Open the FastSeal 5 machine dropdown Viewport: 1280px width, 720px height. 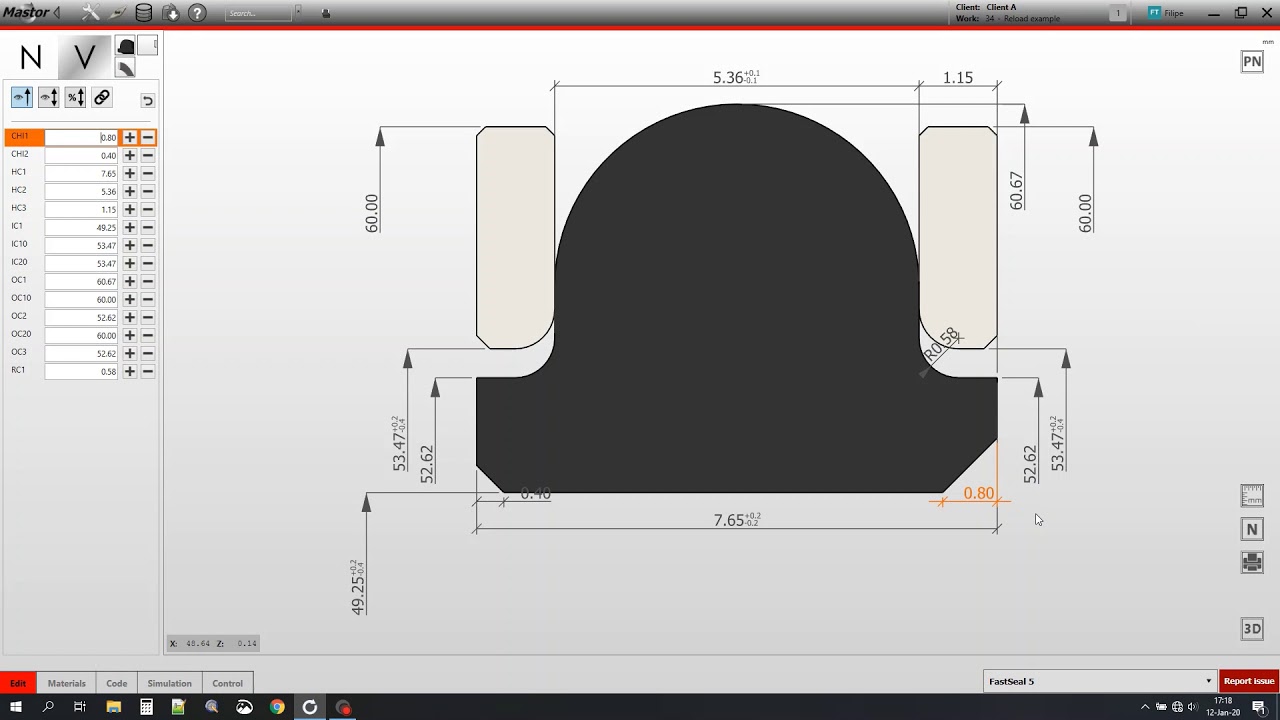1100,681
